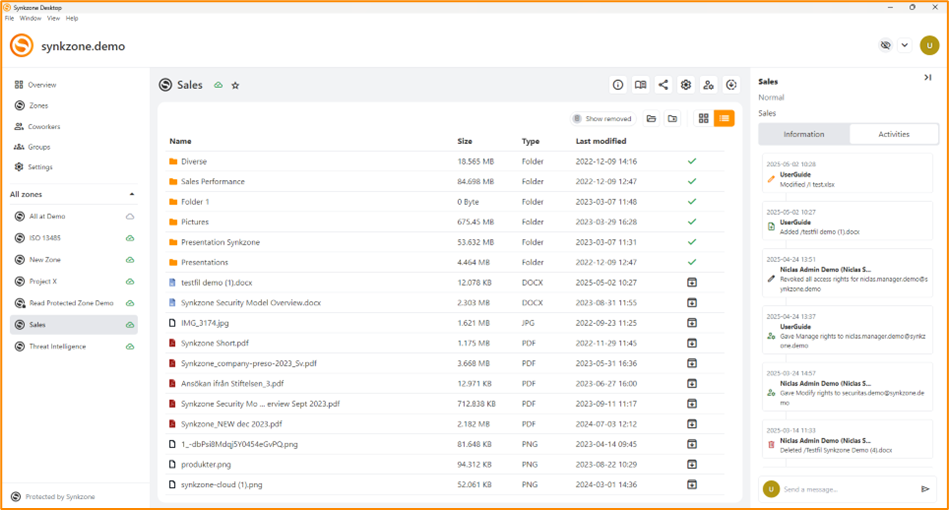The image size is (949, 510).
Task: Click the Send a message input field
Action: [x=845, y=489]
